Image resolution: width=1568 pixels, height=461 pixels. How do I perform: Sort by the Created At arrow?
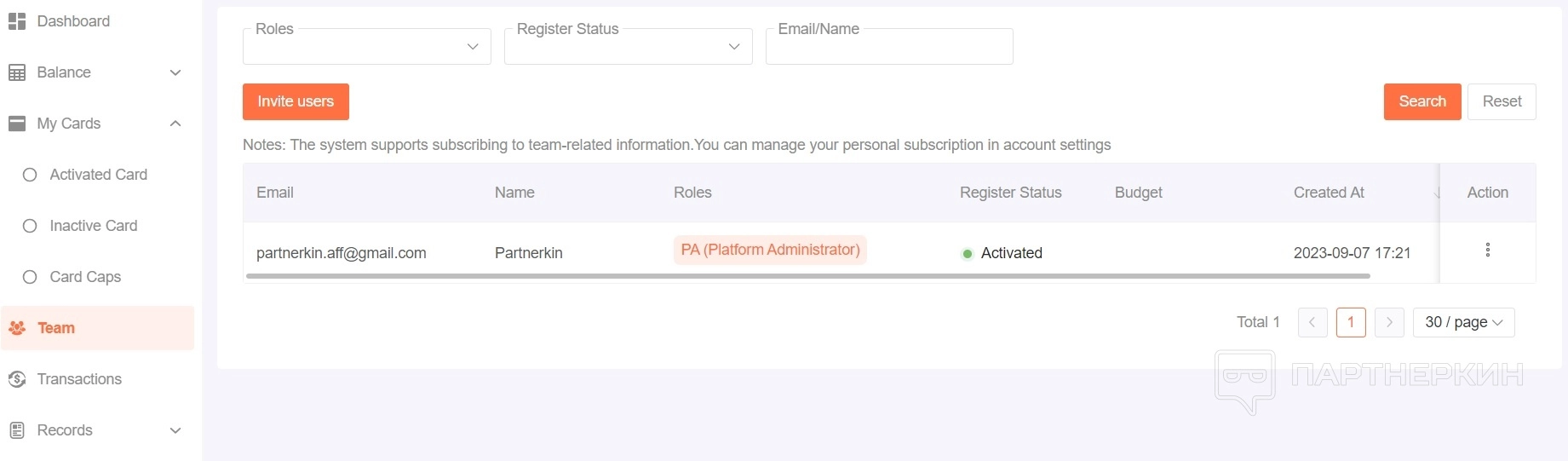[x=1436, y=193]
